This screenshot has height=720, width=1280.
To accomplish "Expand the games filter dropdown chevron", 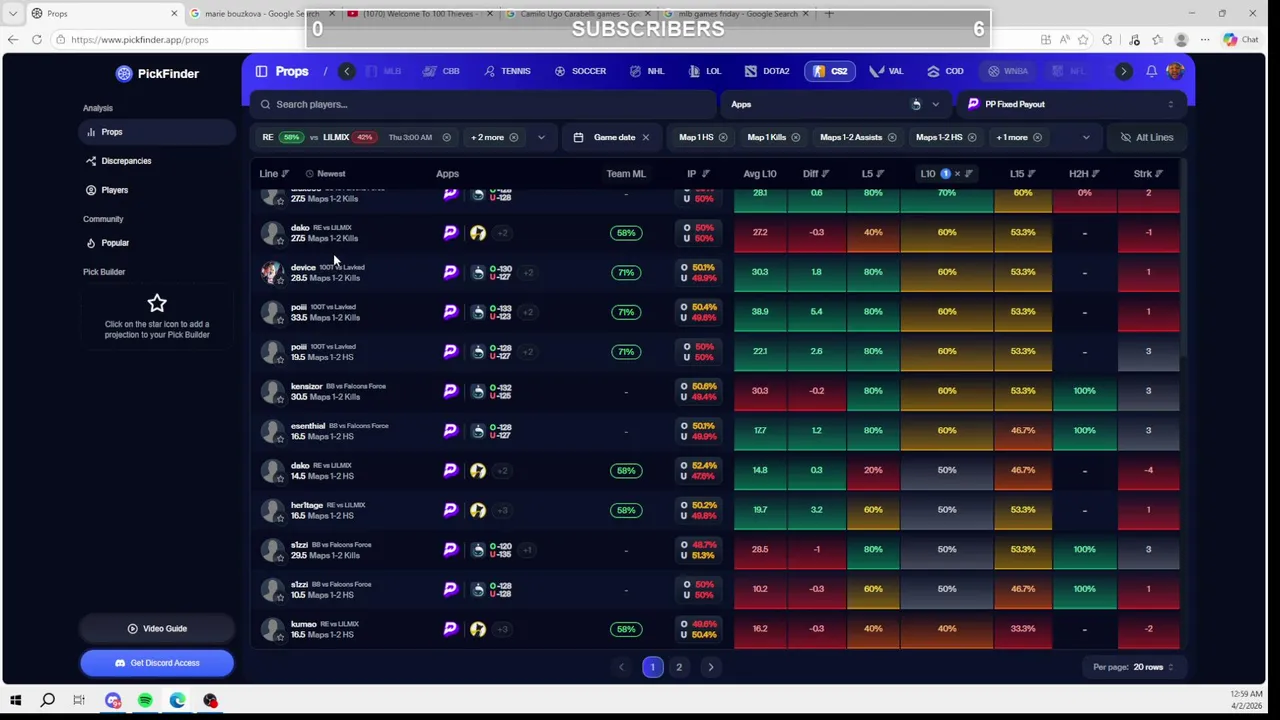I will [x=541, y=137].
